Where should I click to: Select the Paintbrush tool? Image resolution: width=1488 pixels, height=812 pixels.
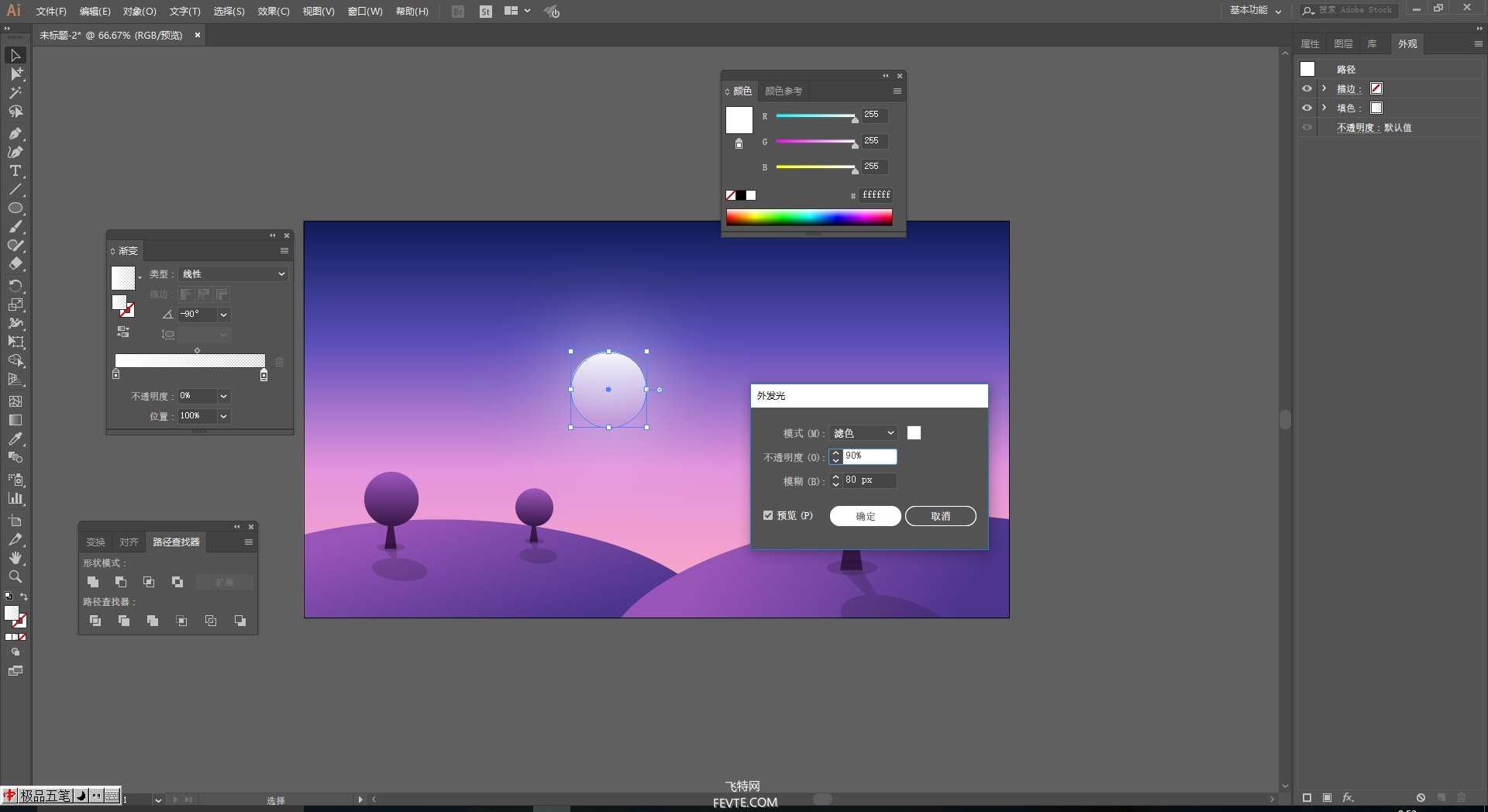click(x=15, y=227)
